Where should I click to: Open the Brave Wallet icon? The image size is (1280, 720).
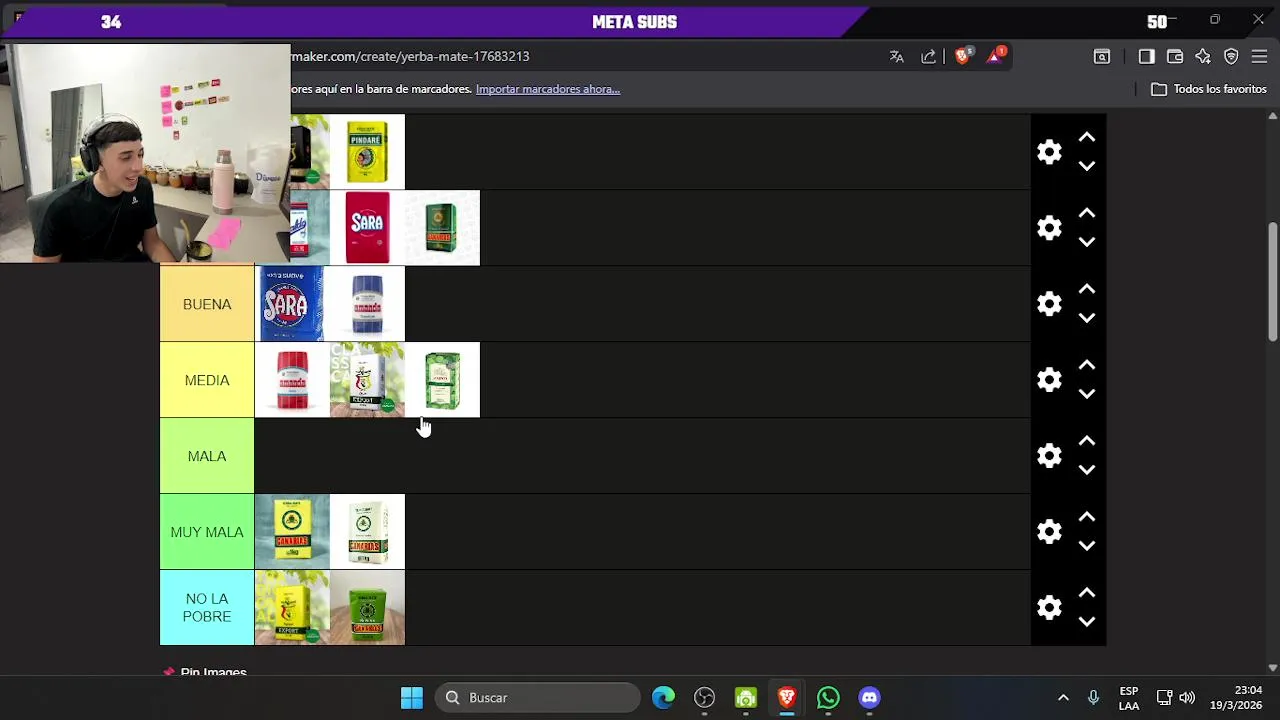[x=1175, y=57]
